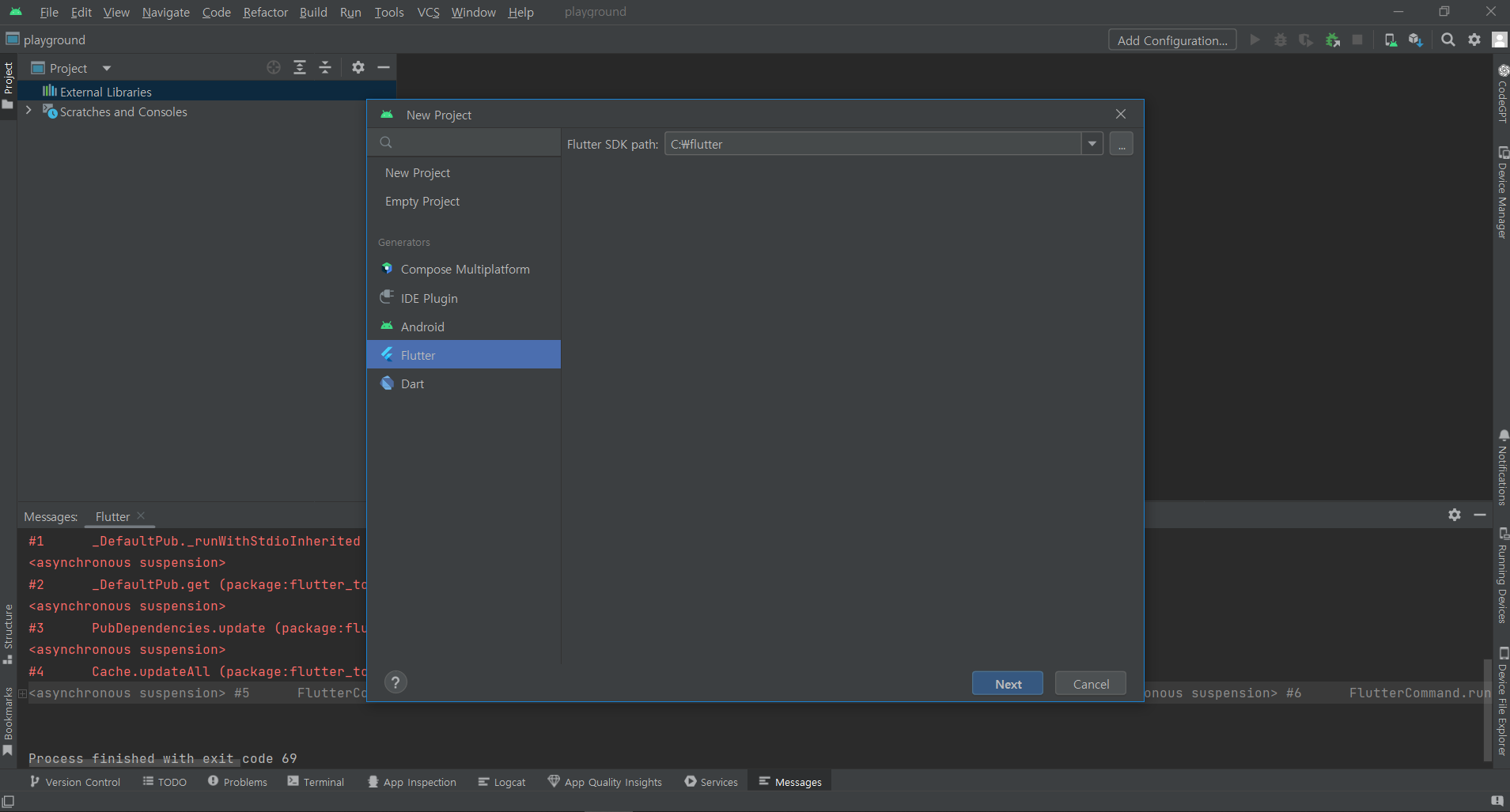Open Services tool window tab

[x=711, y=782]
